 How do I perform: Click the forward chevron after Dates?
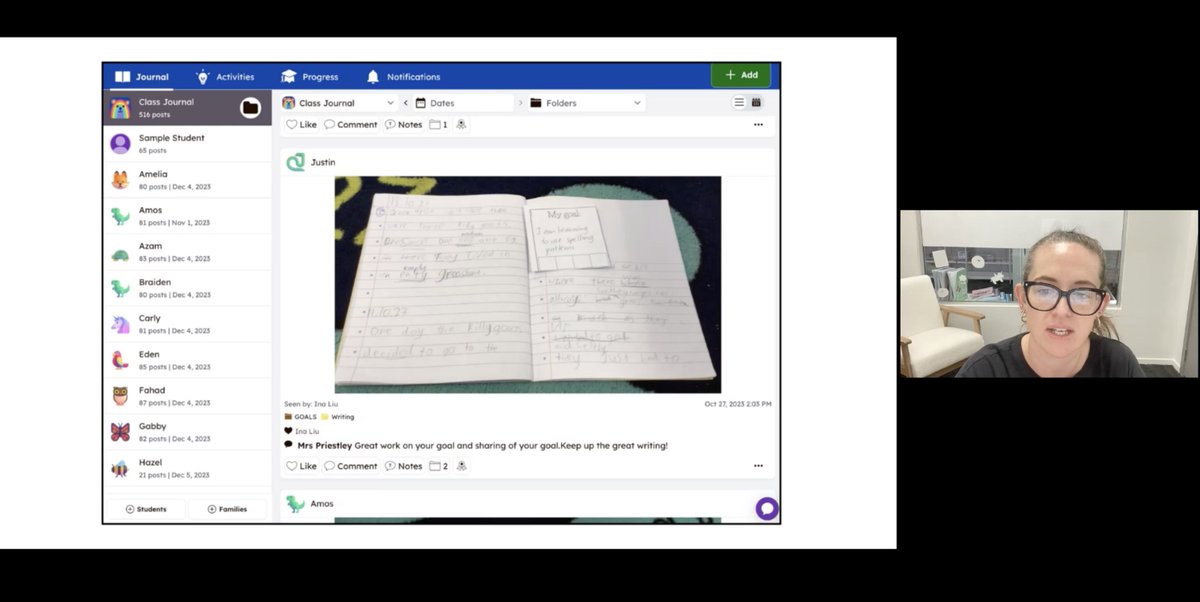tap(520, 103)
